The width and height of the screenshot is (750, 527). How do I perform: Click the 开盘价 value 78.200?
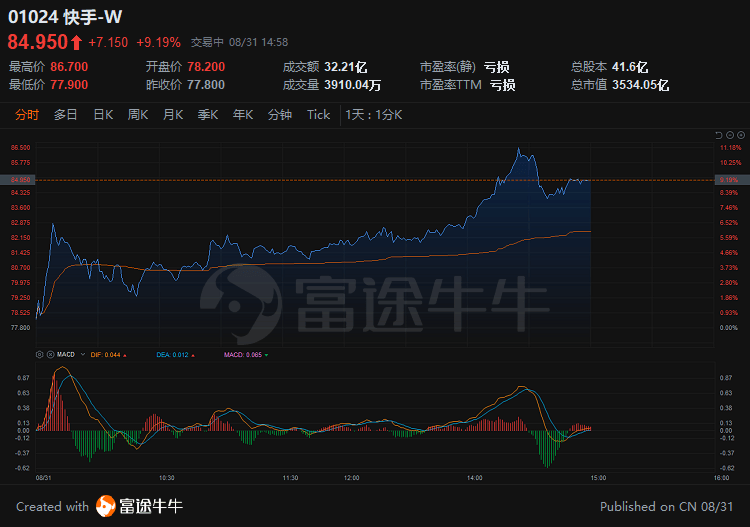[206, 66]
